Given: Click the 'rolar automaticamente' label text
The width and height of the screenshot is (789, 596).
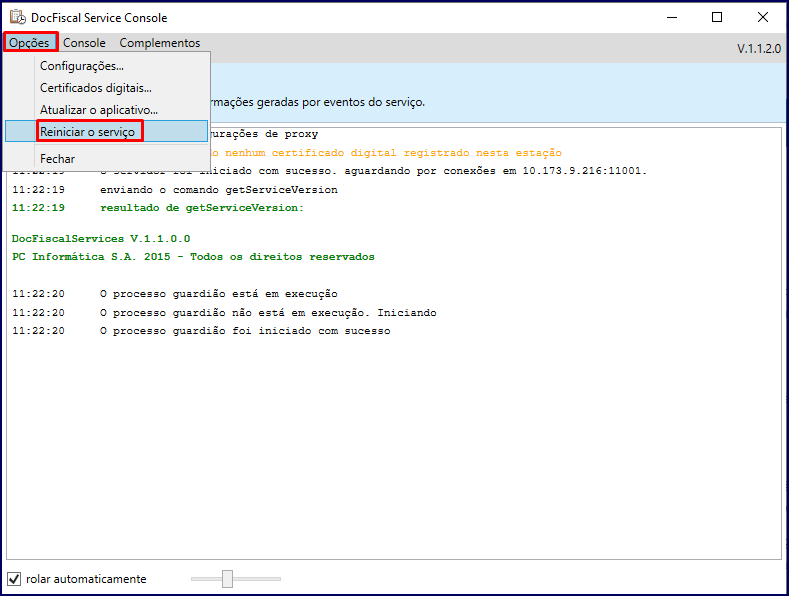Looking at the screenshot, I should [86, 579].
